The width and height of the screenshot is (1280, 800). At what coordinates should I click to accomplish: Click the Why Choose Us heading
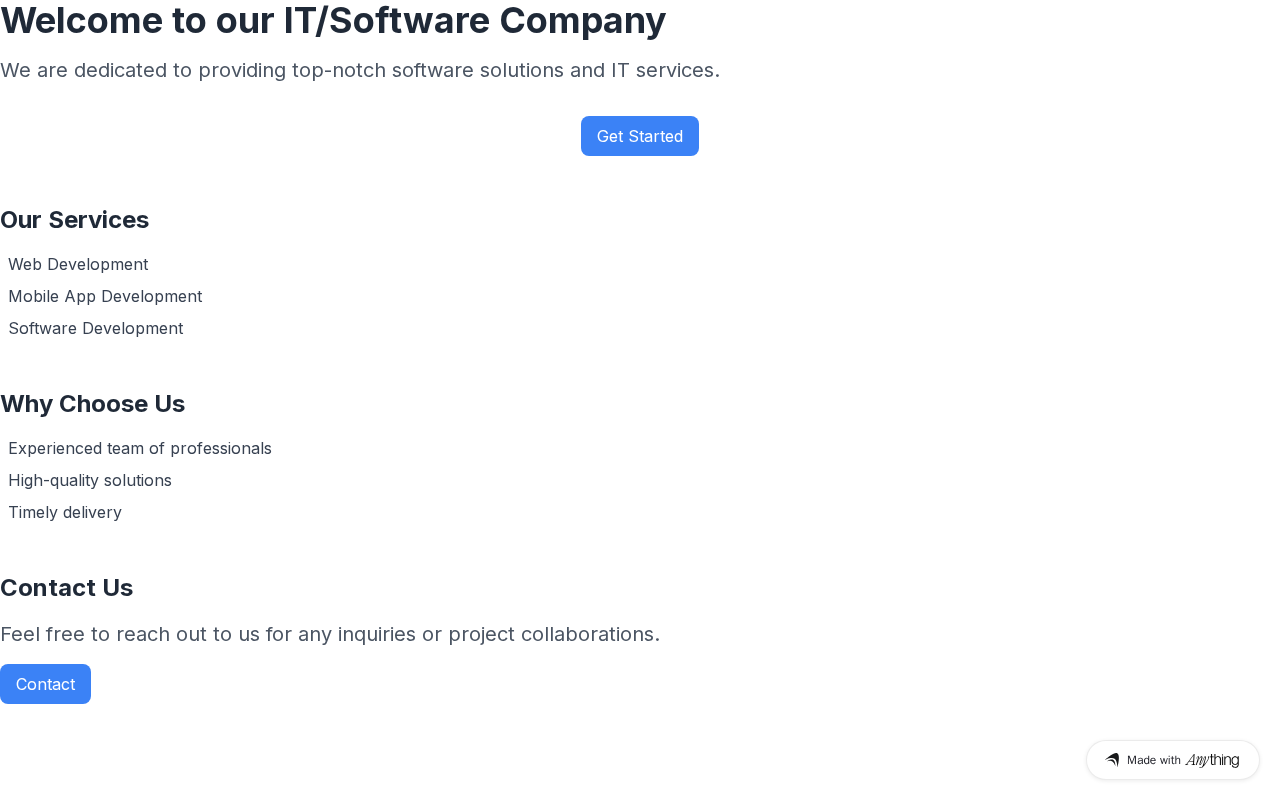[x=93, y=404]
